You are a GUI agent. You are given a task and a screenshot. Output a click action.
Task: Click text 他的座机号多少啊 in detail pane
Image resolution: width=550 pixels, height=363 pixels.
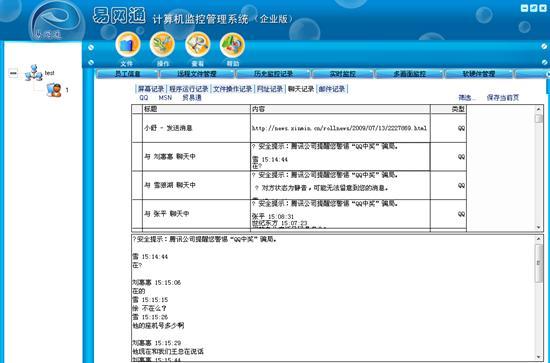coord(158,326)
